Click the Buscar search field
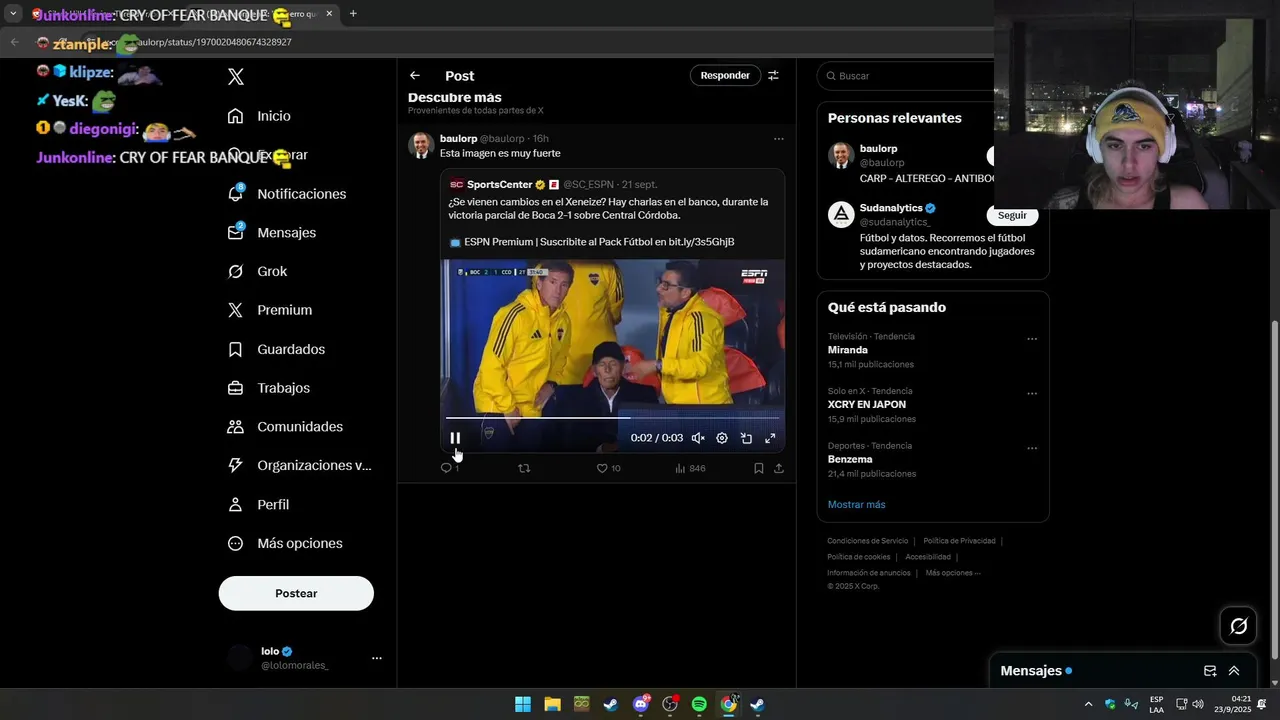 tap(905, 76)
